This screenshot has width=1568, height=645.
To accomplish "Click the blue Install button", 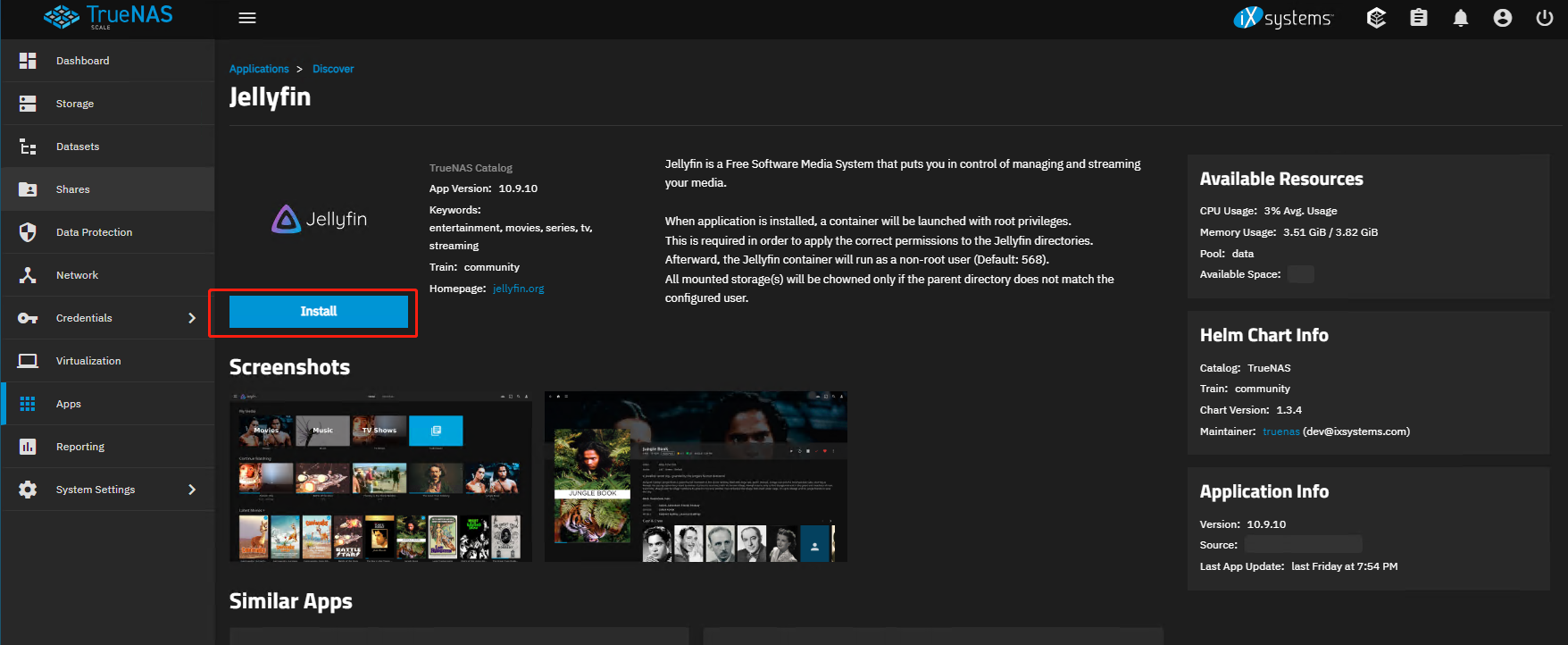I will pyautogui.click(x=319, y=312).
